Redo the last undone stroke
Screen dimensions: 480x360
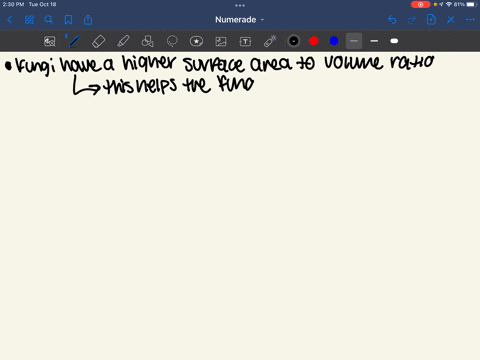pos(412,20)
